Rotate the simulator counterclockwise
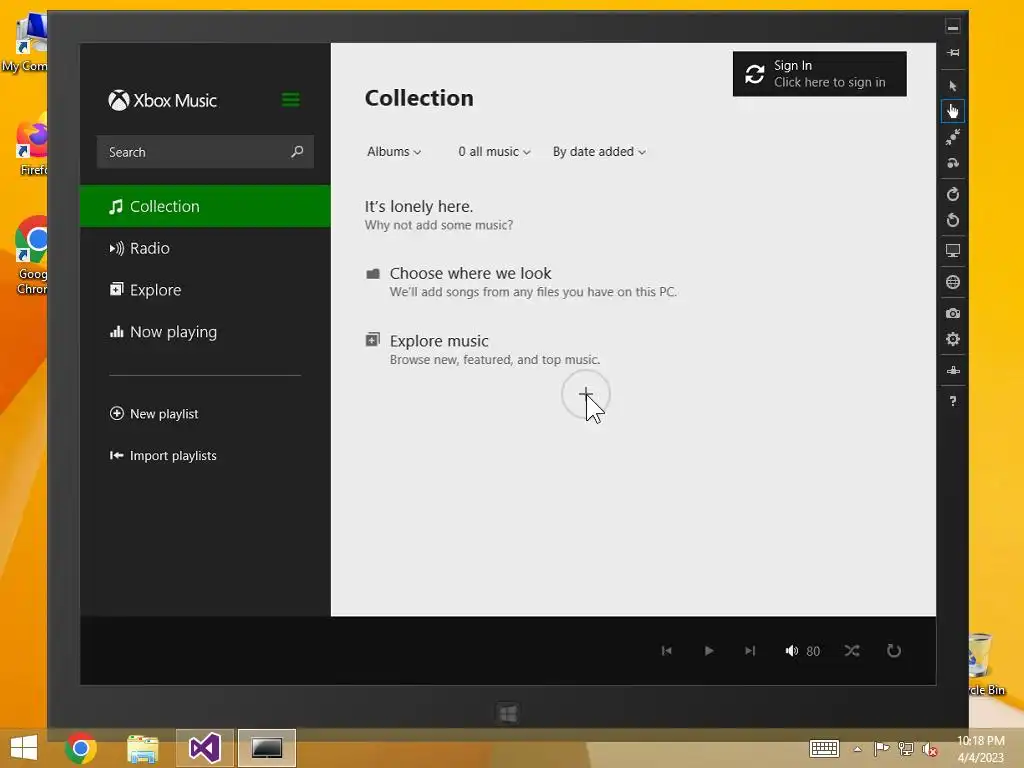The width and height of the screenshot is (1024, 768). 953,220
